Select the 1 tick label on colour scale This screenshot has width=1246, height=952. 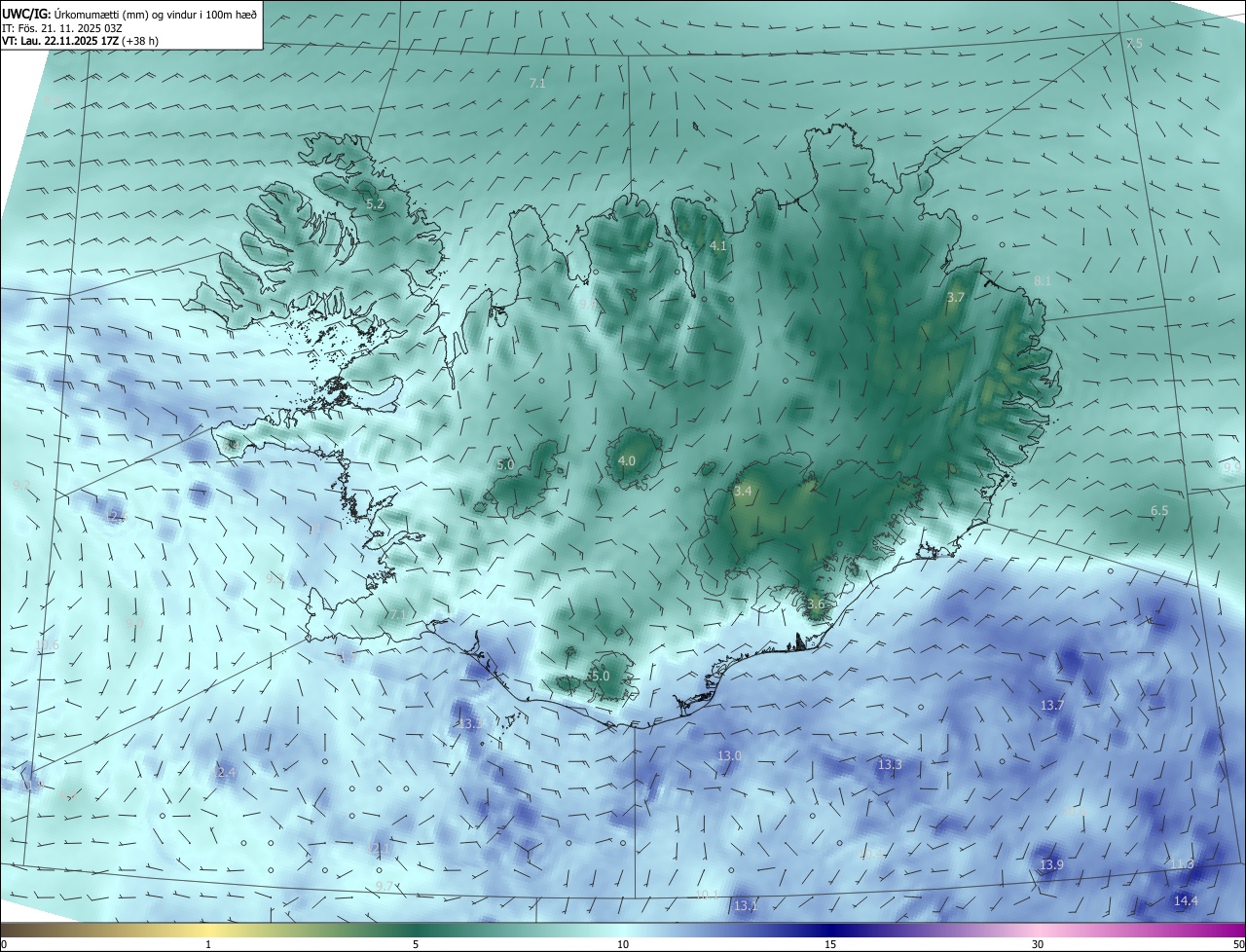[x=208, y=944]
